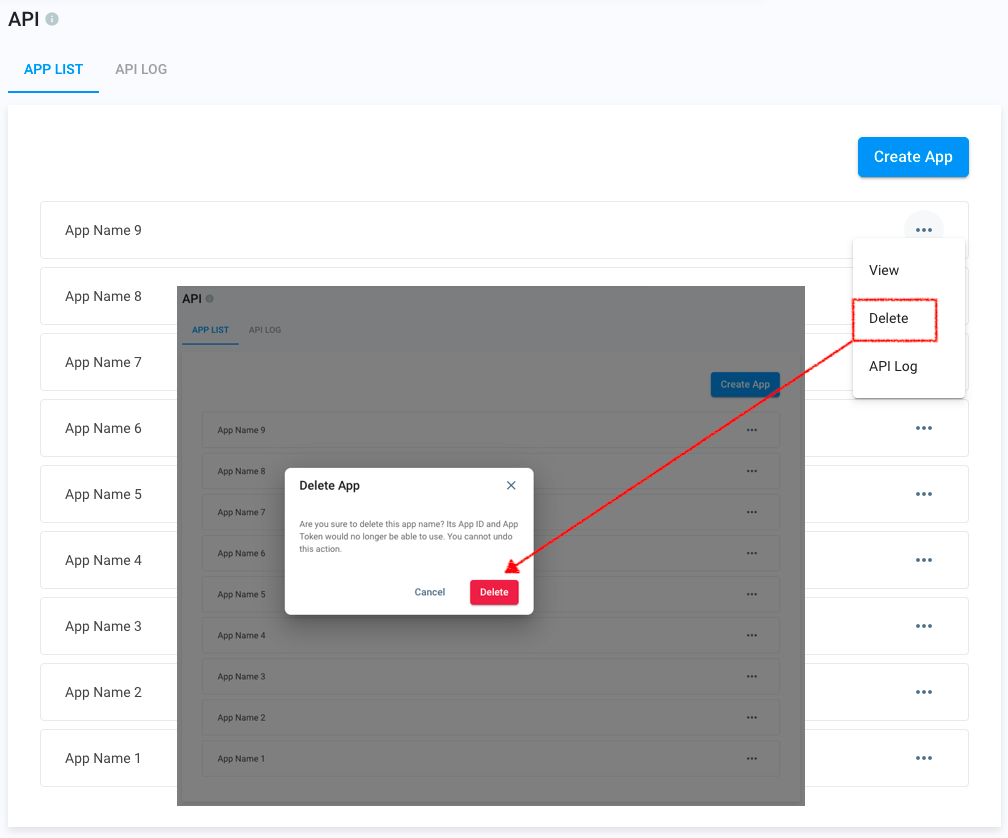This screenshot has height=838, width=1008.
Task: Click the small App Name 1 label in dimmed inset
Action: pos(241,759)
